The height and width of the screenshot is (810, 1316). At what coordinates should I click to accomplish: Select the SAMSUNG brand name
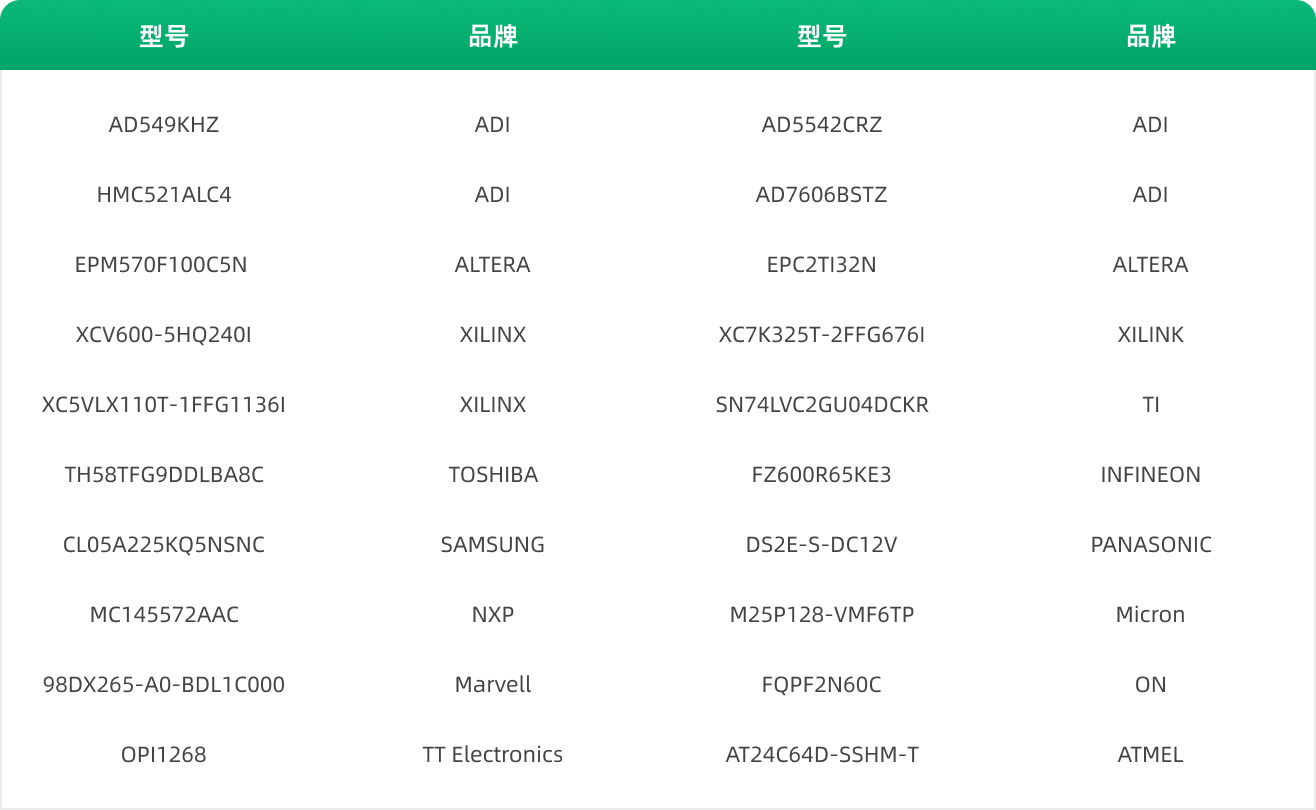(x=493, y=545)
